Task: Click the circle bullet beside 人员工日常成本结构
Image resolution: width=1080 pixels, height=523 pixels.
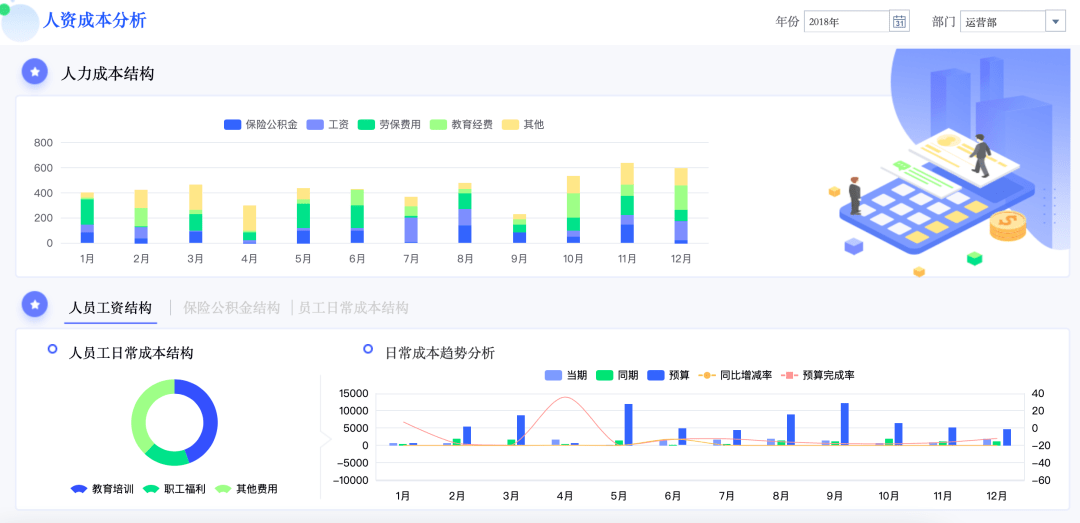Action: [52, 349]
